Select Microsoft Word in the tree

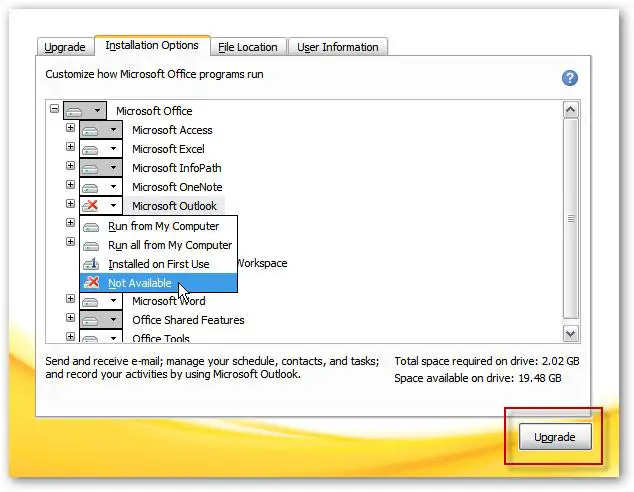[x=169, y=301]
